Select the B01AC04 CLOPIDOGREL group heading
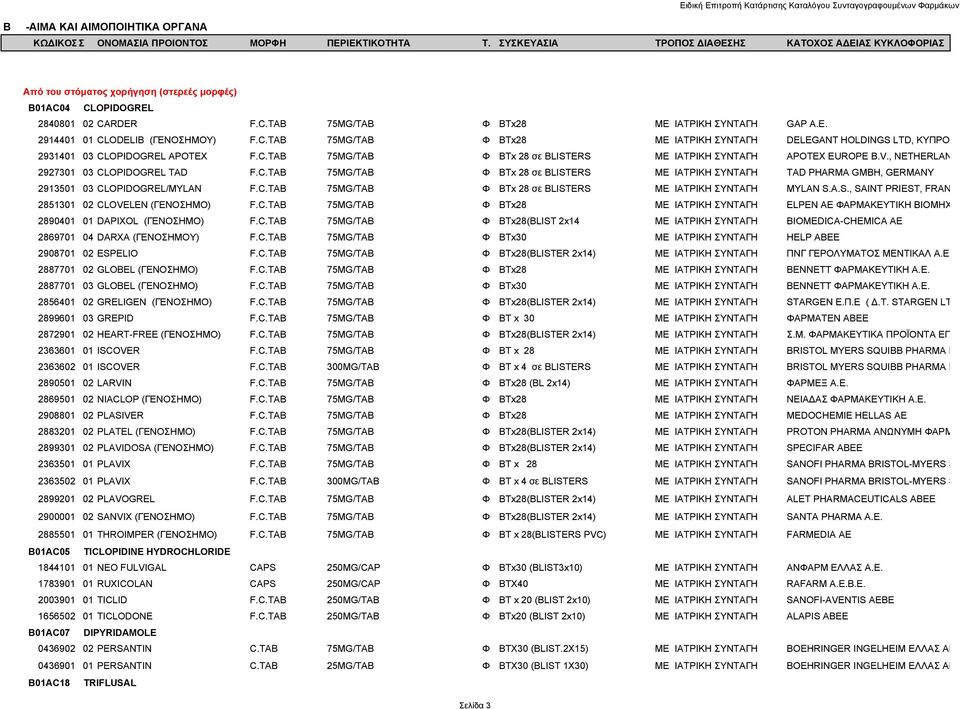 tap(91, 108)
